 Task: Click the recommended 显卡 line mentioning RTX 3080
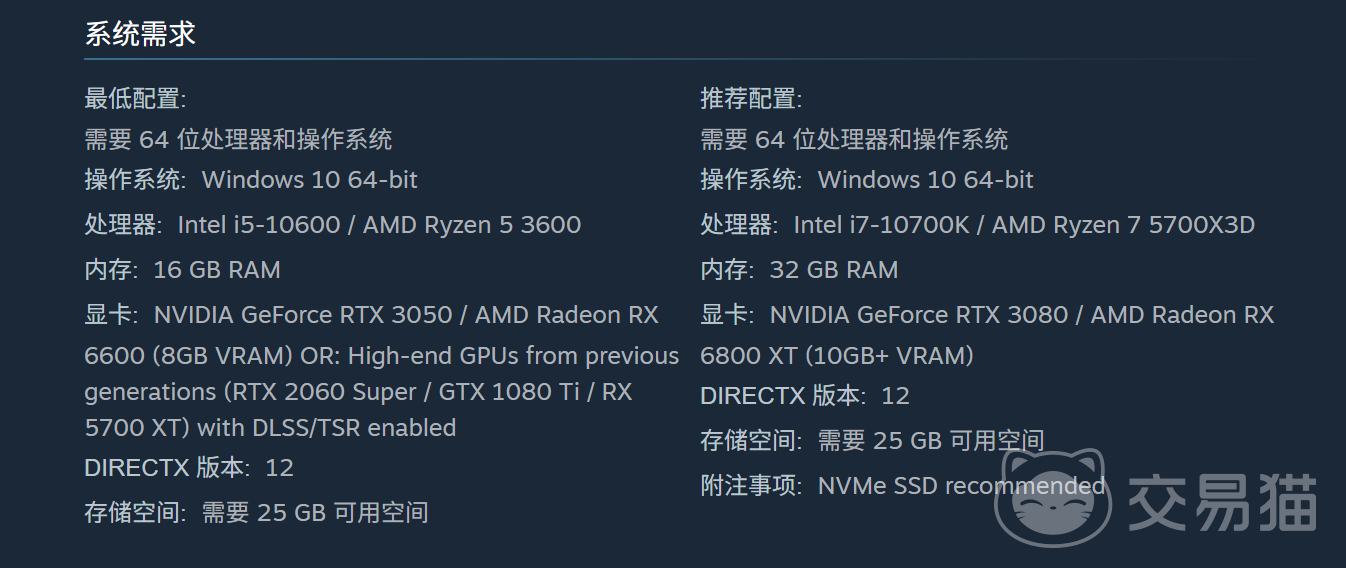tap(987, 315)
